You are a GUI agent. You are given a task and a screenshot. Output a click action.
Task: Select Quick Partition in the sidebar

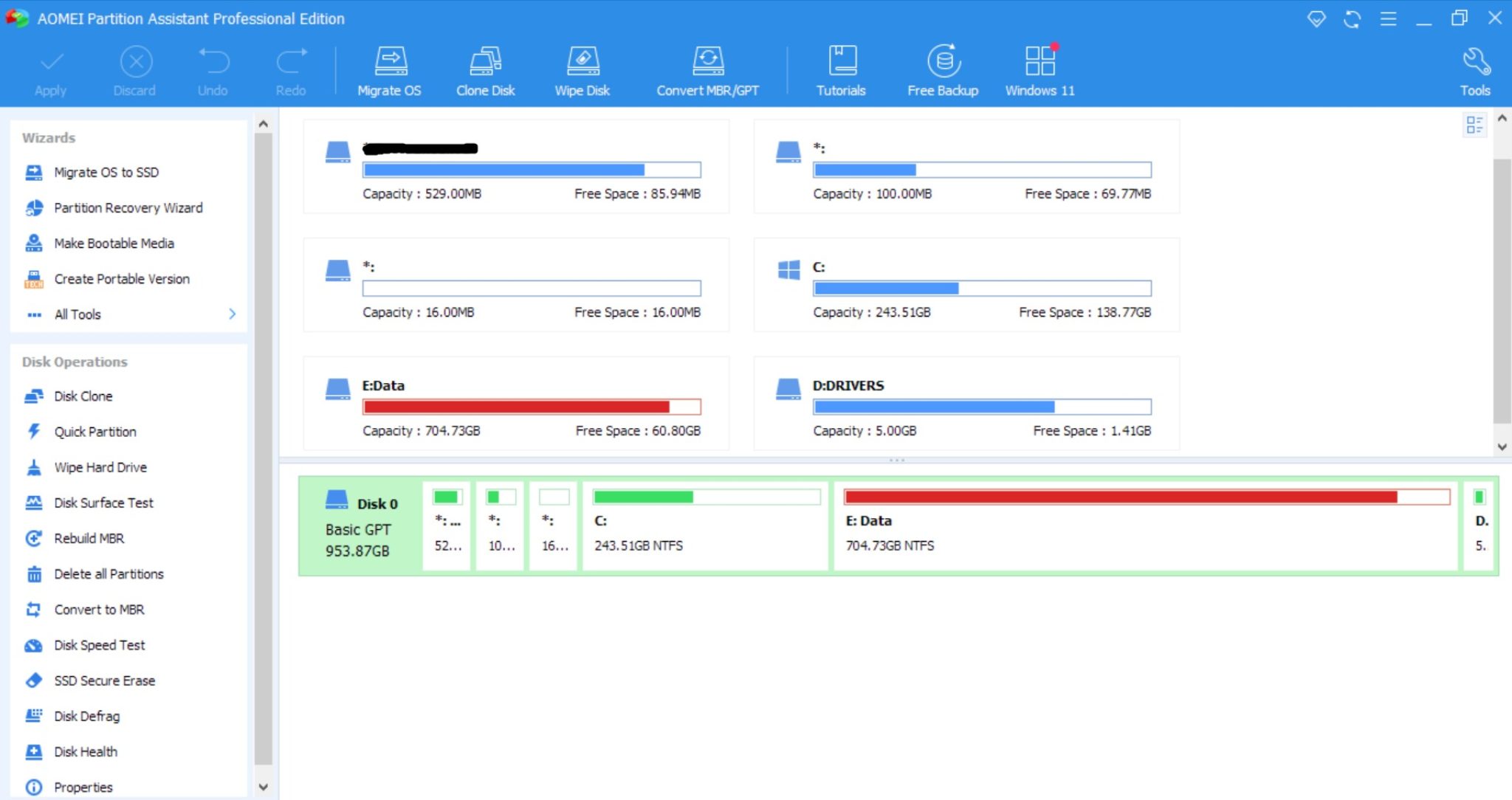[x=94, y=431]
